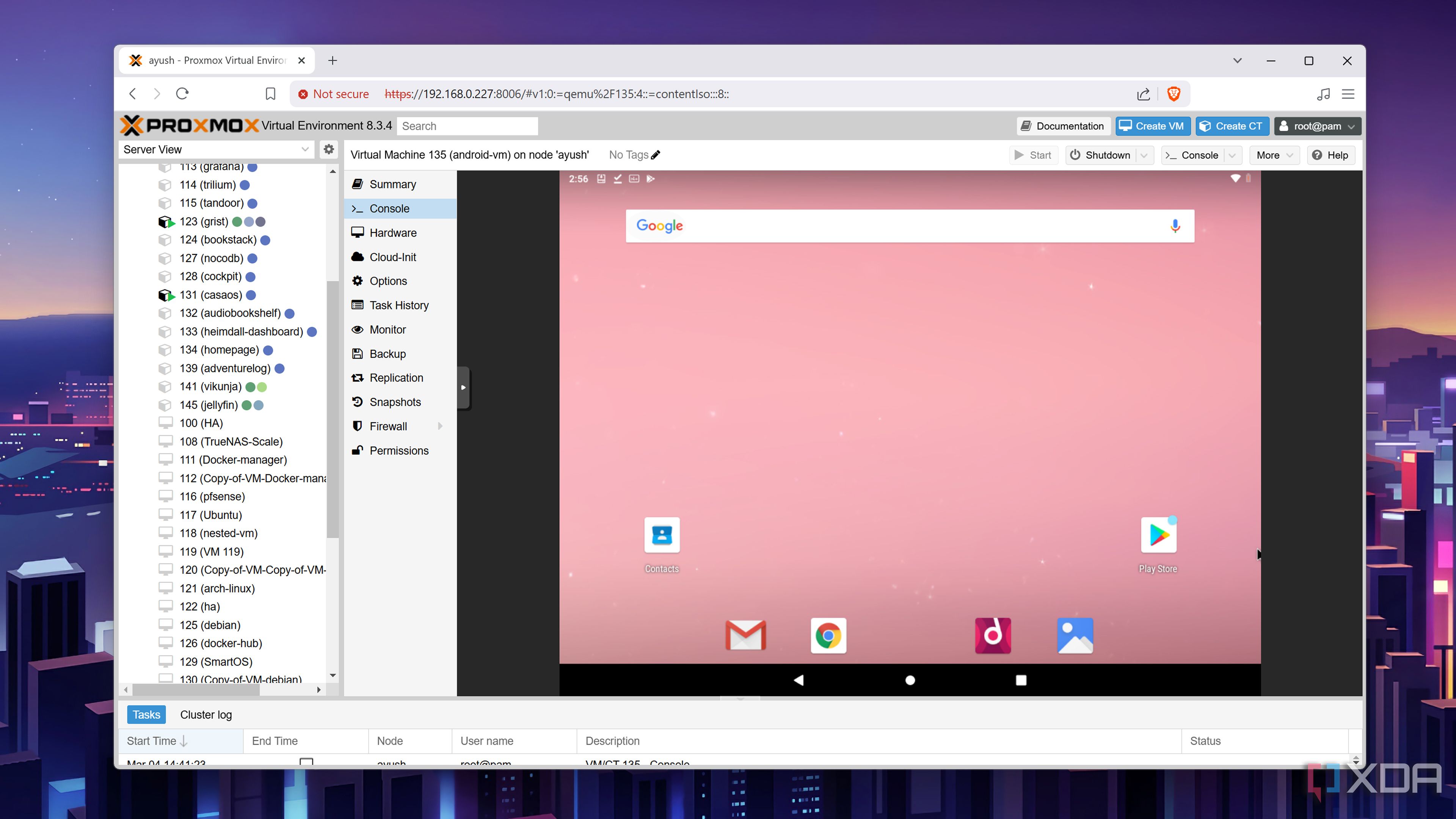Screen dimensions: 1456x819
Task: Open the Contacts app
Action: pos(662,535)
